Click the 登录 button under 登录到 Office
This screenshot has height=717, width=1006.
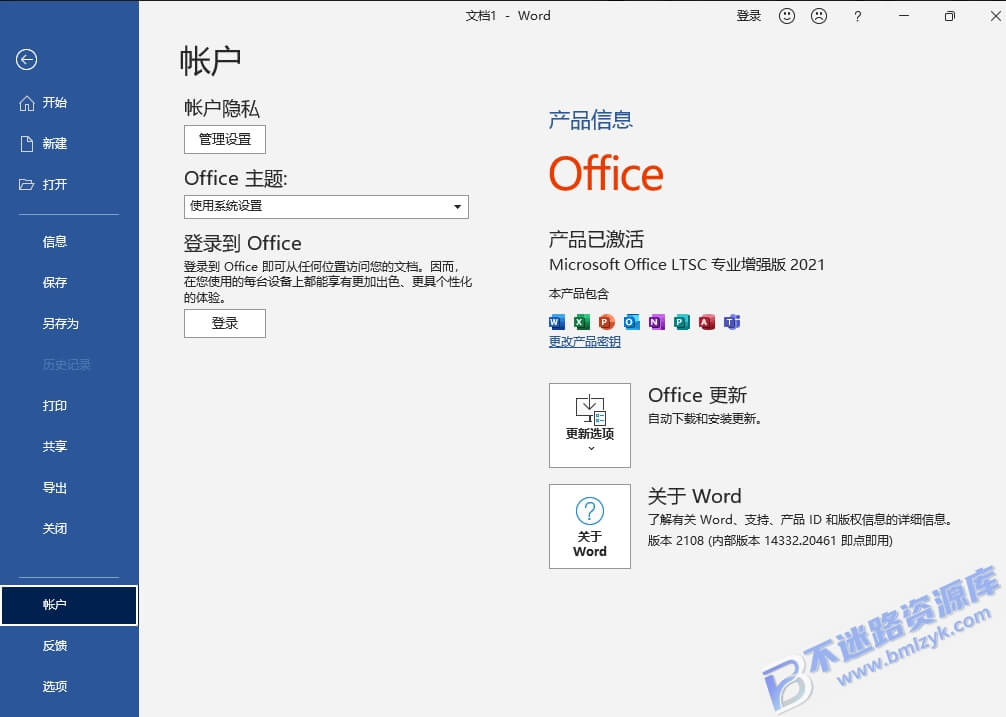click(x=225, y=323)
